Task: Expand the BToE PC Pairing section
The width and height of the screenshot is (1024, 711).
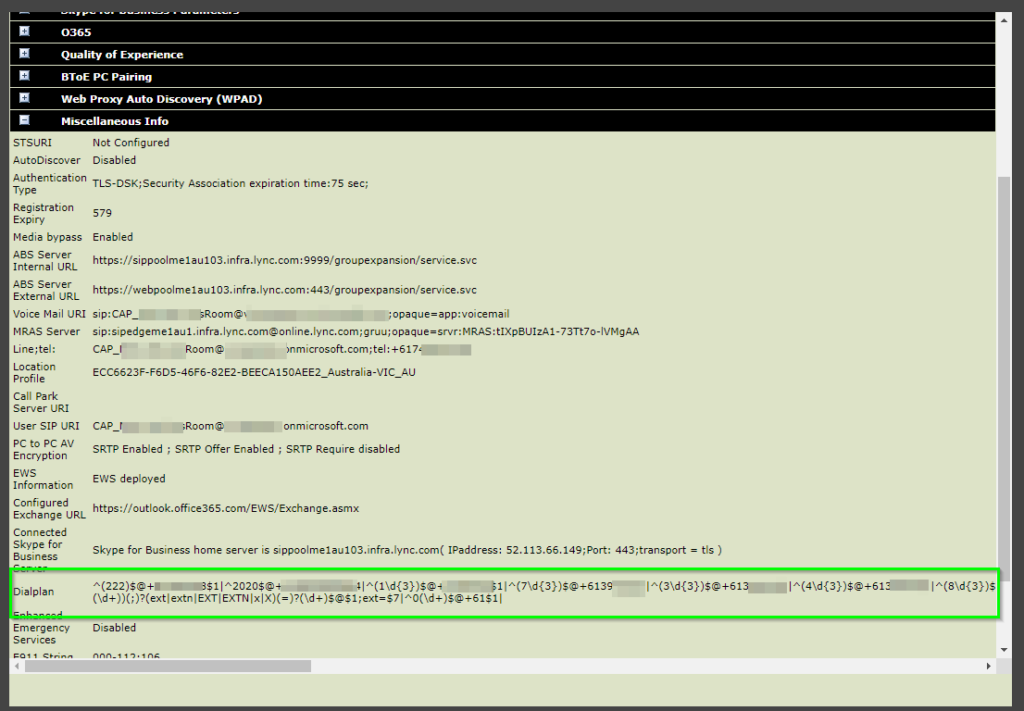Action: pyautogui.click(x=24, y=76)
